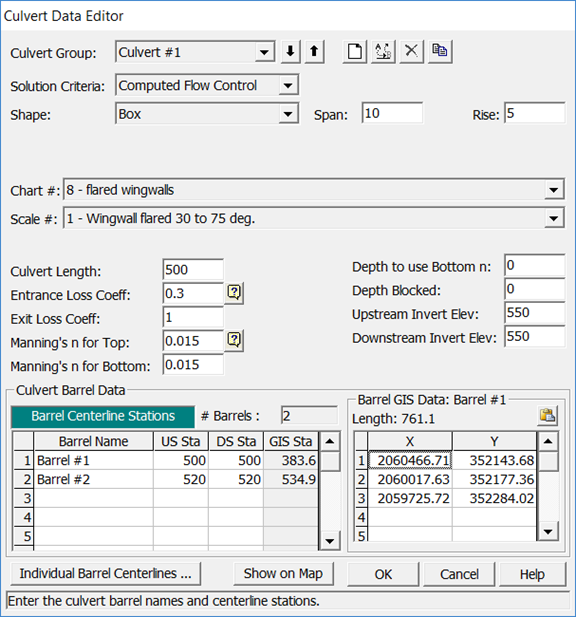
Task: Select the Barrel #2 name cell
Action: pyautogui.click(x=94, y=479)
